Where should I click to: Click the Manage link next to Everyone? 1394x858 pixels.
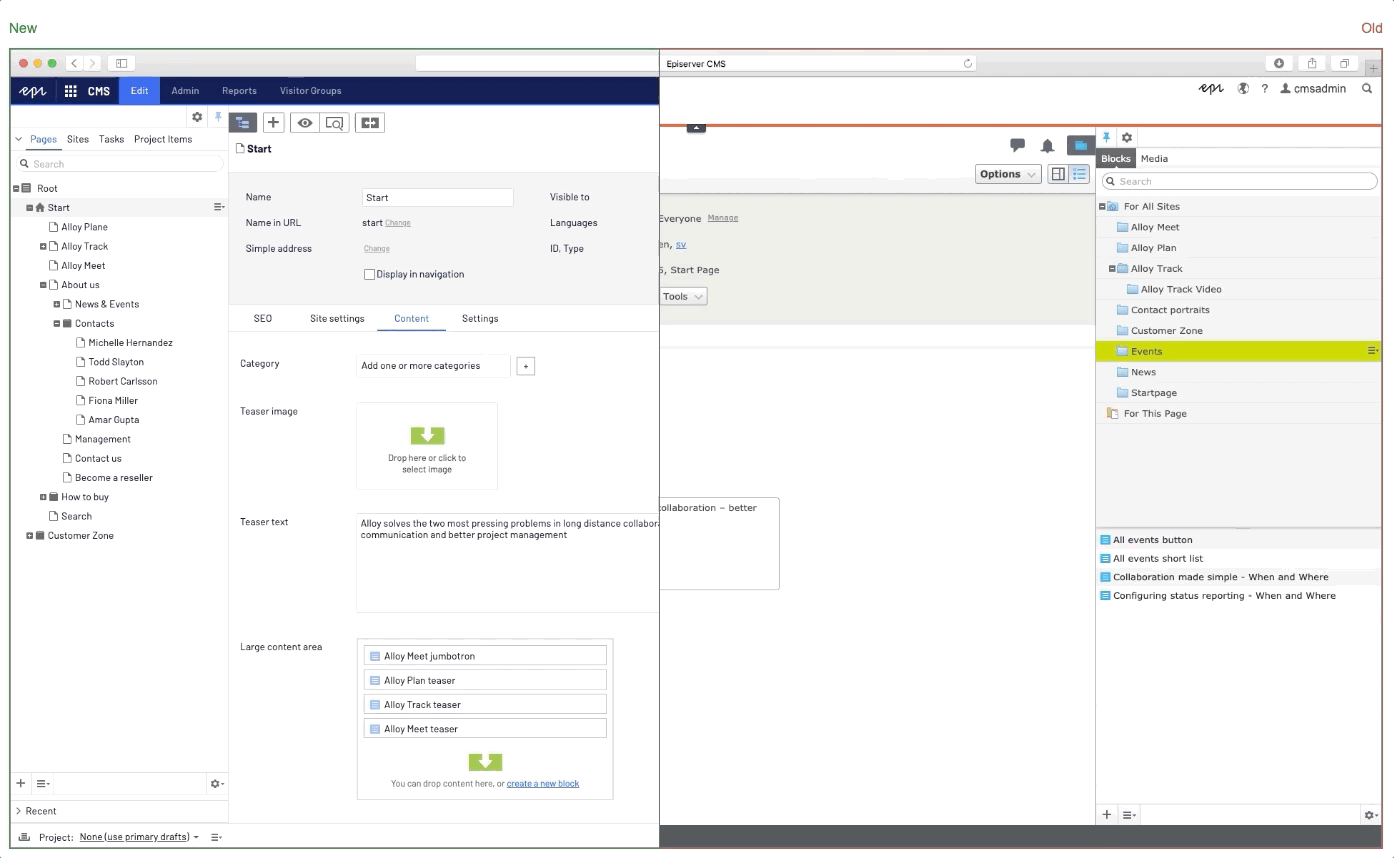click(x=722, y=218)
